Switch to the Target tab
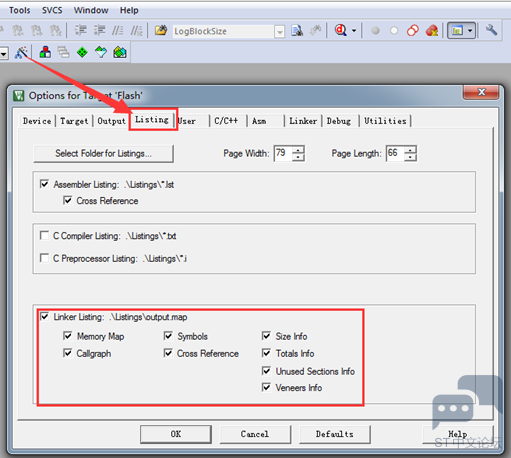 [74, 121]
